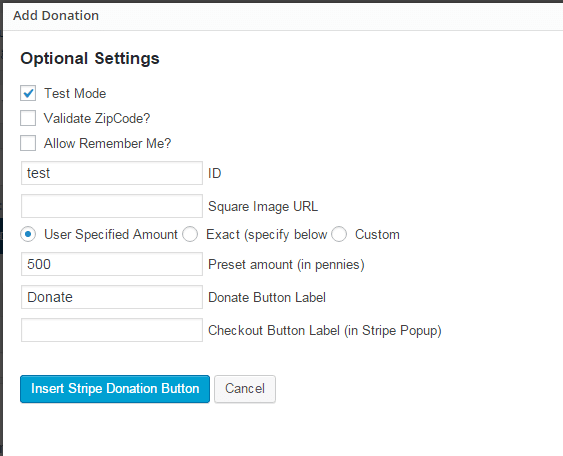Click the Validate ZipCode label text
The image size is (563, 456).
point(97,119)
